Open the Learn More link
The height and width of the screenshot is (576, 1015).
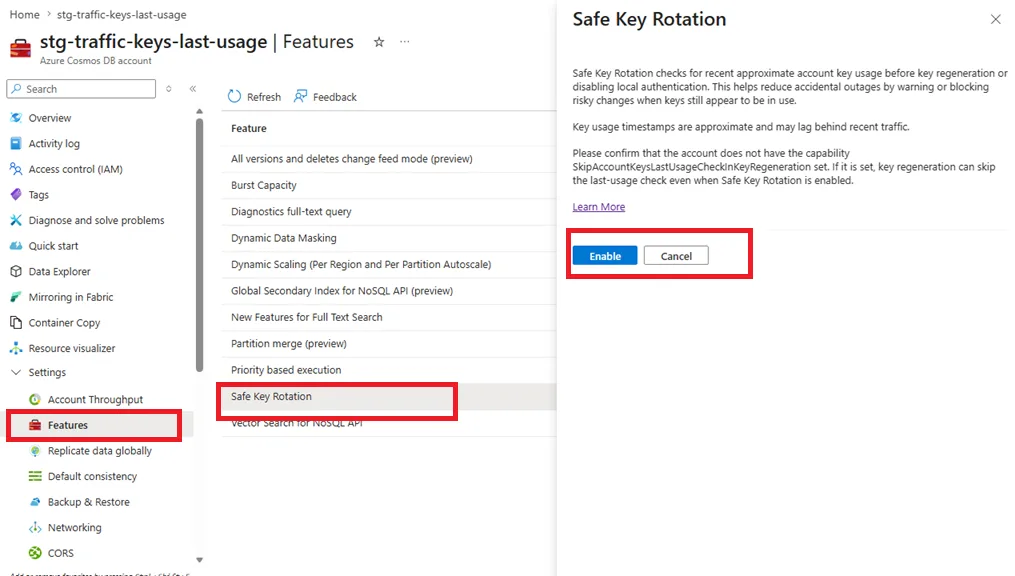[599, 206]
